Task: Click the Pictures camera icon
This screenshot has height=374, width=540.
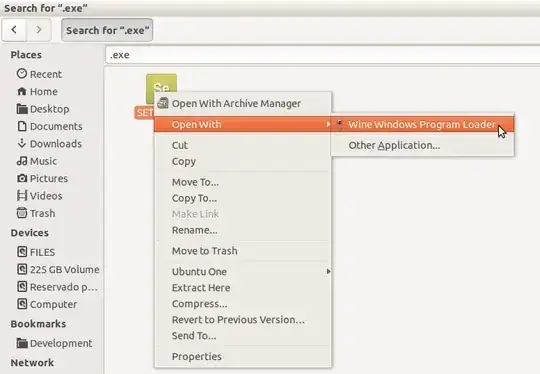Action: coord(22,178)
